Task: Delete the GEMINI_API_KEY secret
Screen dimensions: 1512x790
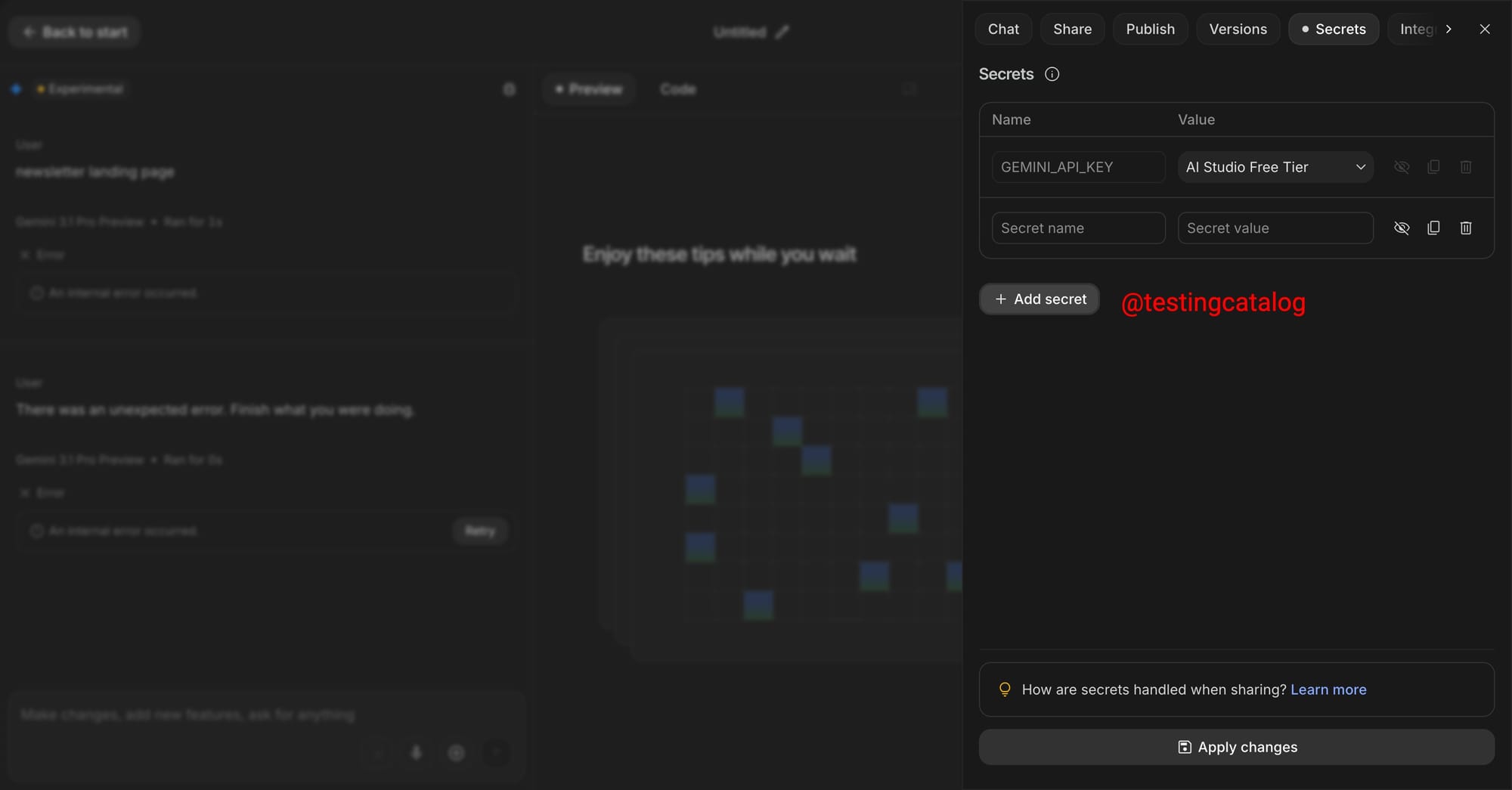Action: click(1466, 167)
